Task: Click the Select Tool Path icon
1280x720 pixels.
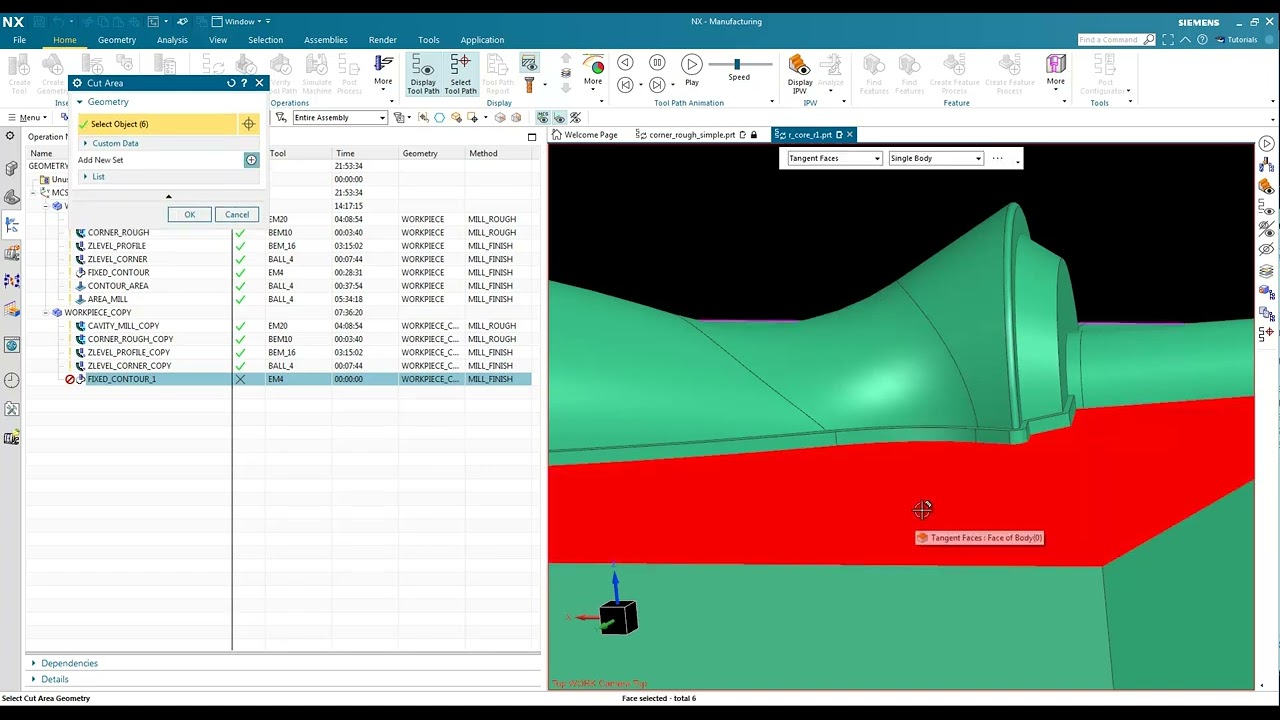Action: 460,74
